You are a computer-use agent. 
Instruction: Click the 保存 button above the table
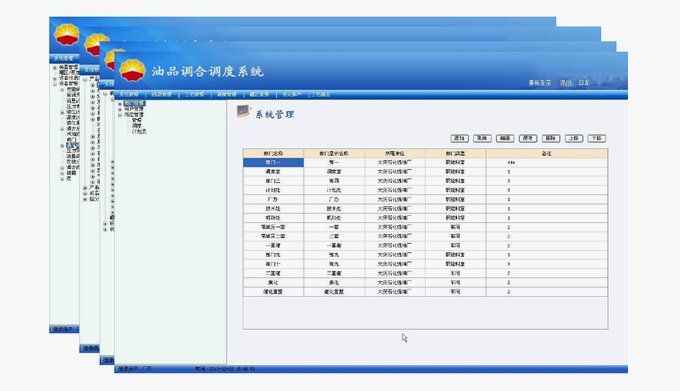(x=528, y=138)
